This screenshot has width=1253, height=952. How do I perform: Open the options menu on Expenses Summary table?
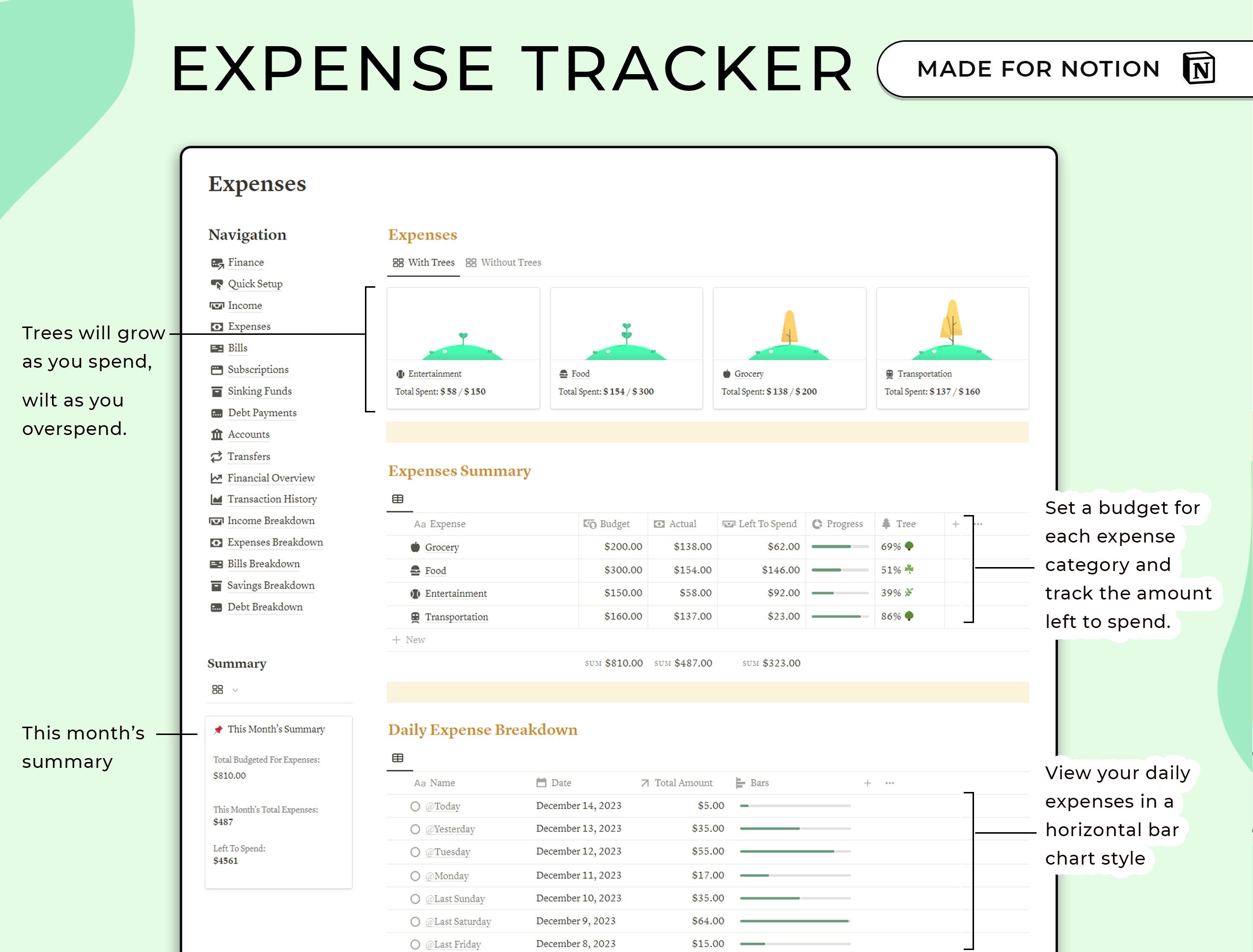pyautogui.click(x=978, y=523)
